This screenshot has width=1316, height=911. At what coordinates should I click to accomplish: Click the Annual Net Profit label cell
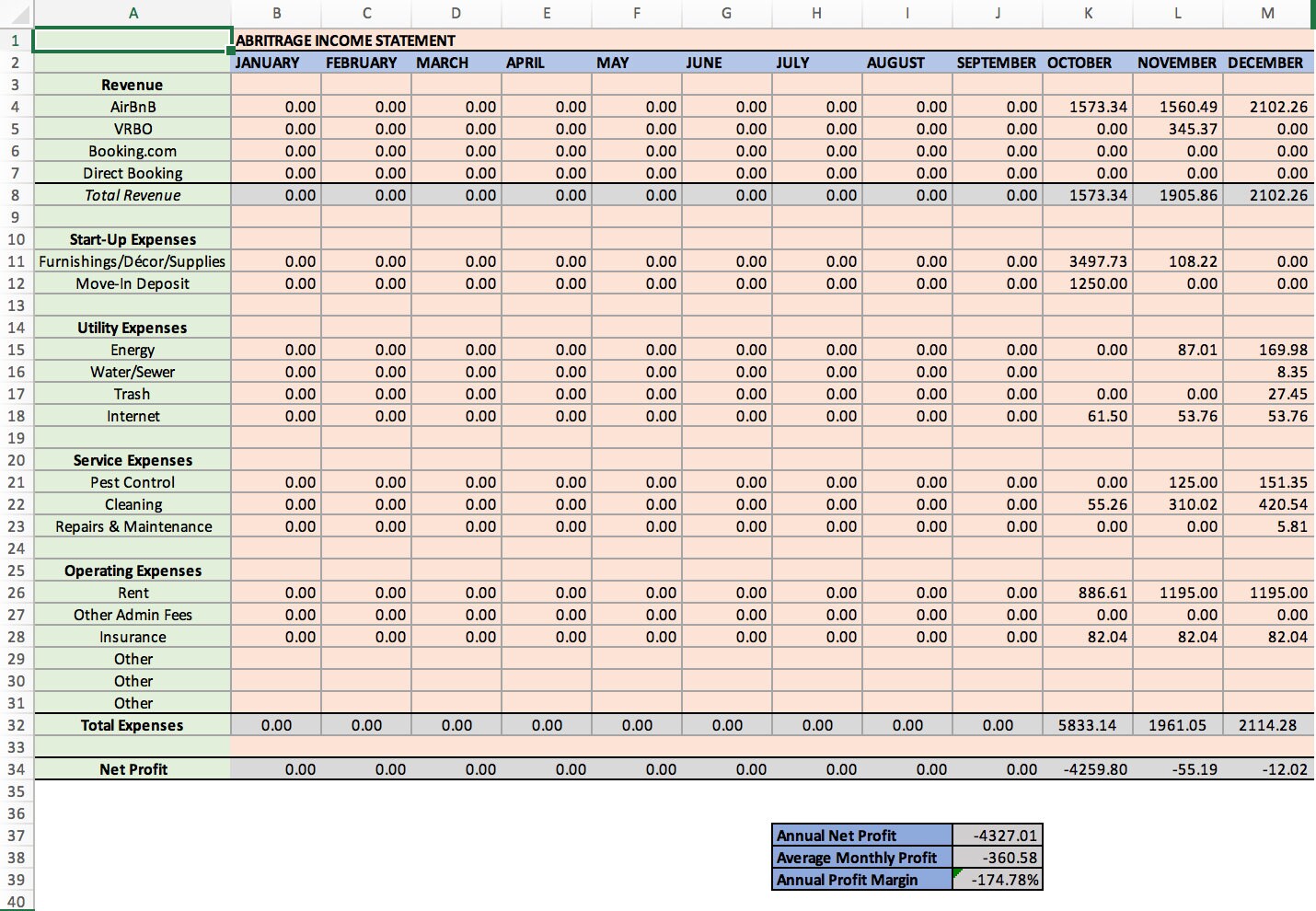[861, 836]
